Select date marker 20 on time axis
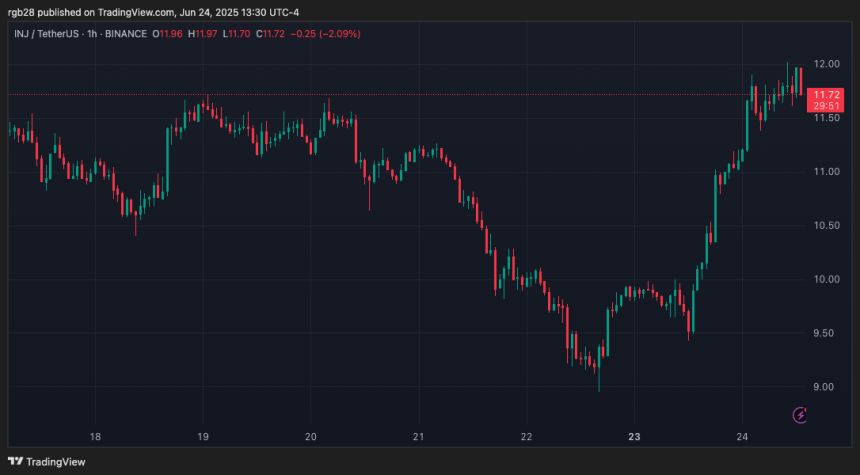Image resolution: width=860 pixels, height=475 pixels. [x=311, y=436]
